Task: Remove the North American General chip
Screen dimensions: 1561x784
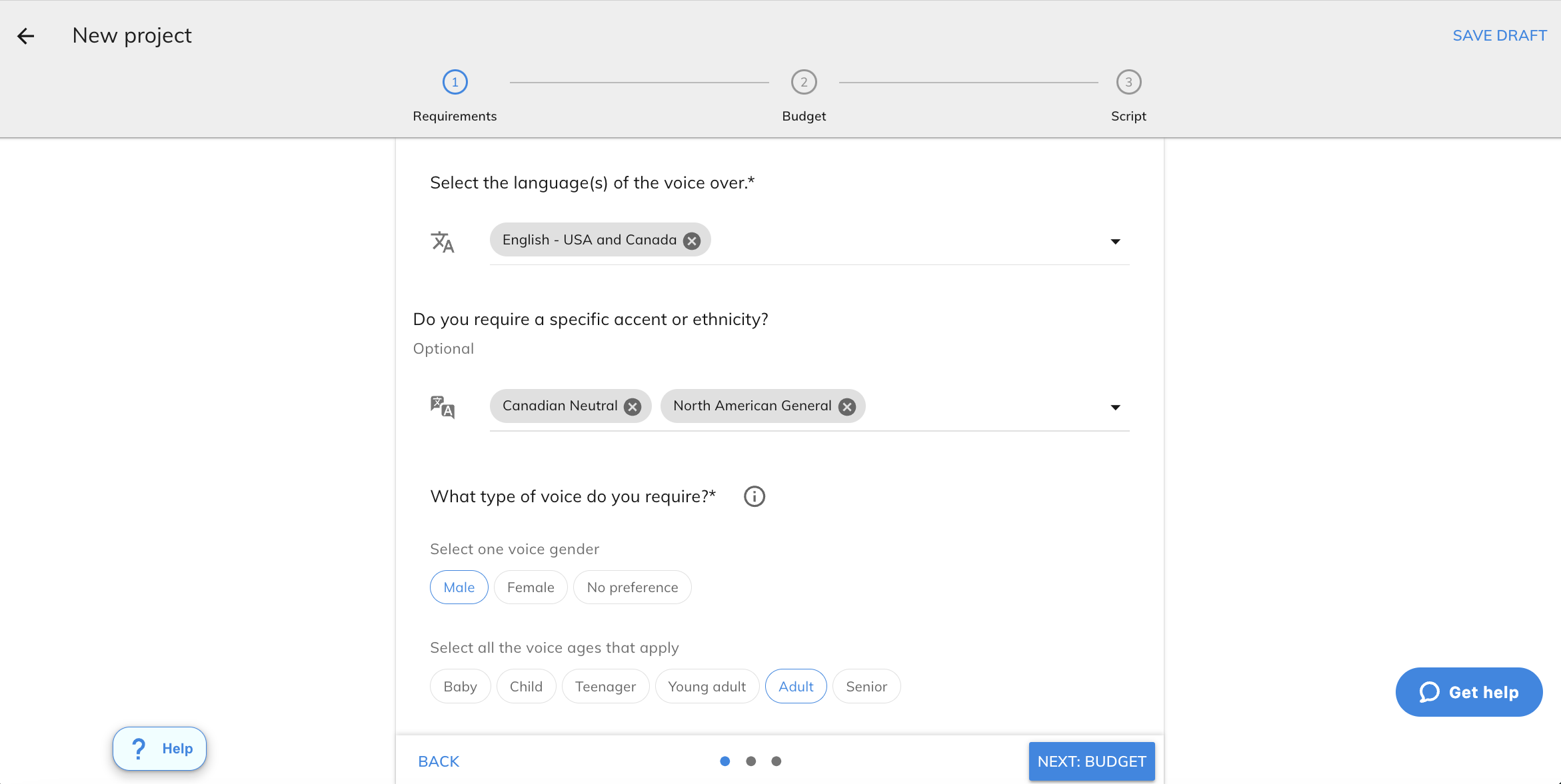Action: point(847,407)
